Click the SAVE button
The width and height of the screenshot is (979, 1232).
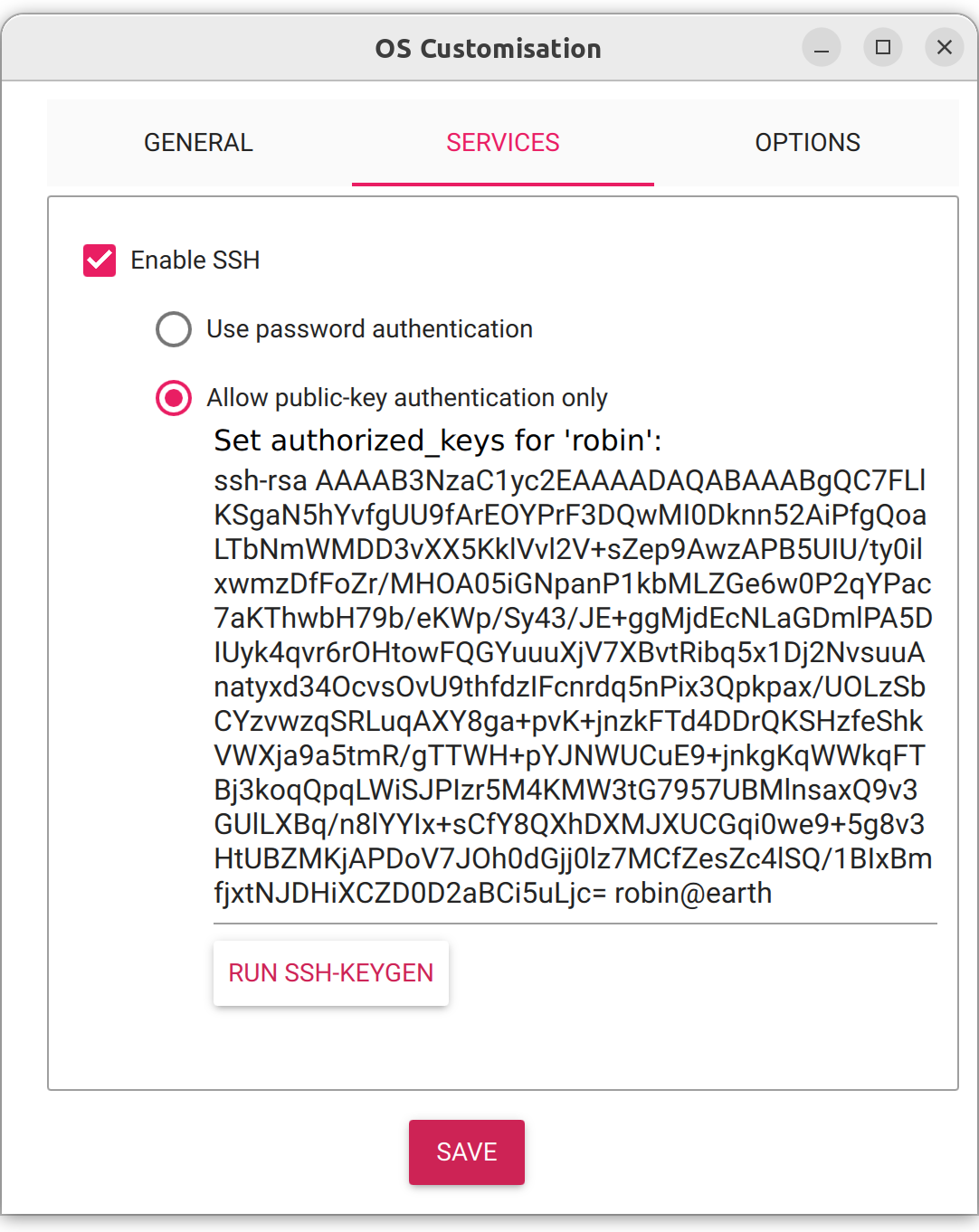[x=466, y=1151]
